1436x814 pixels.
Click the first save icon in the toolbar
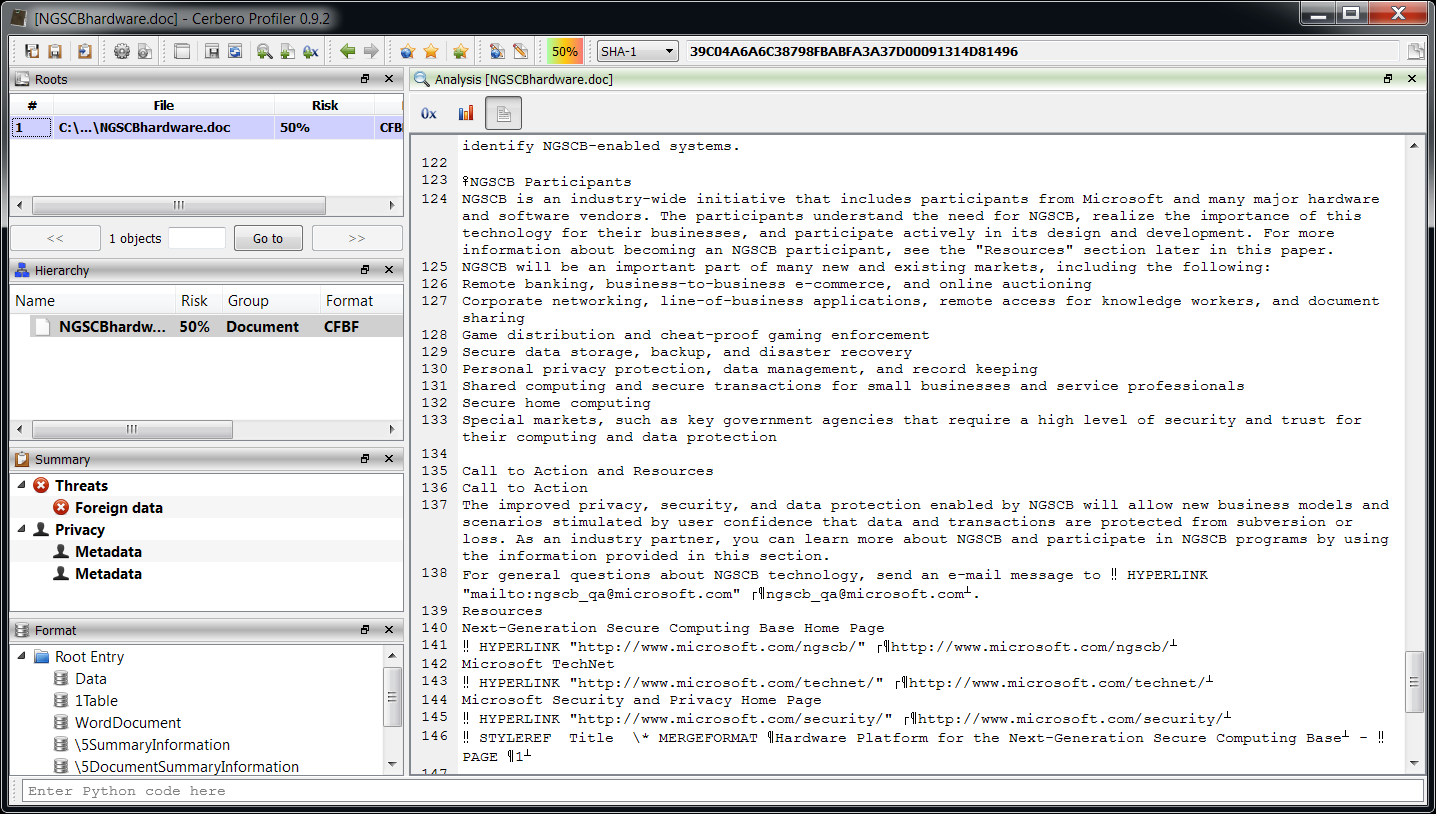[32, 51]
